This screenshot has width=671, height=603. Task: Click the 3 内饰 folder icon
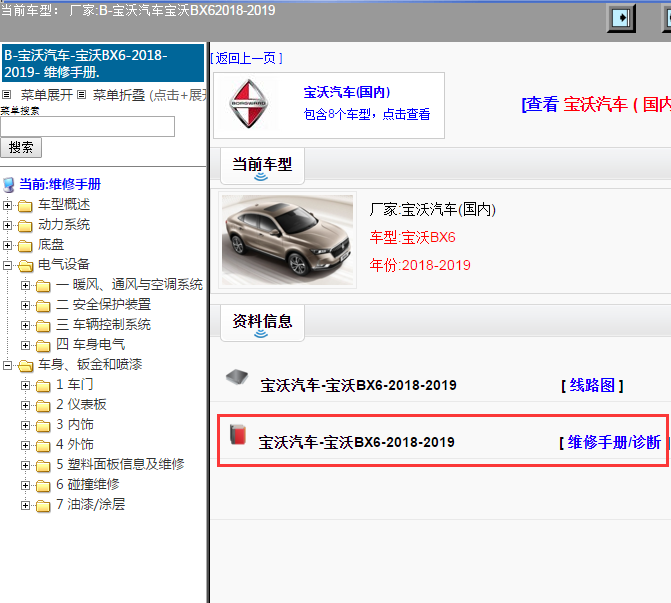pyautogui.click(x=43, y=425)
